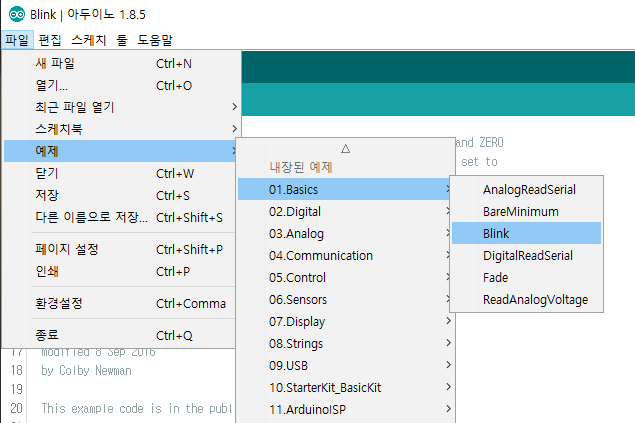The width and height of the screenshot is (635, 423).
Task: Click line number 20 in gutter
Action: tap(17, 408)
